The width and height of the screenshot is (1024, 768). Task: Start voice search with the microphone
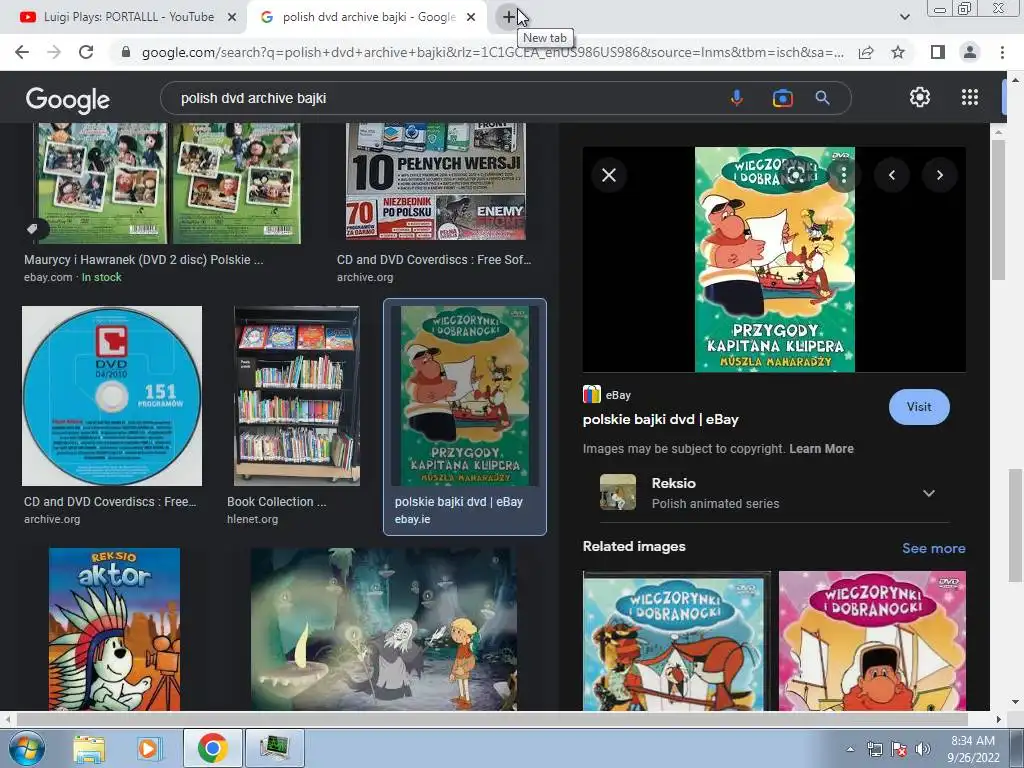[736, 98]
